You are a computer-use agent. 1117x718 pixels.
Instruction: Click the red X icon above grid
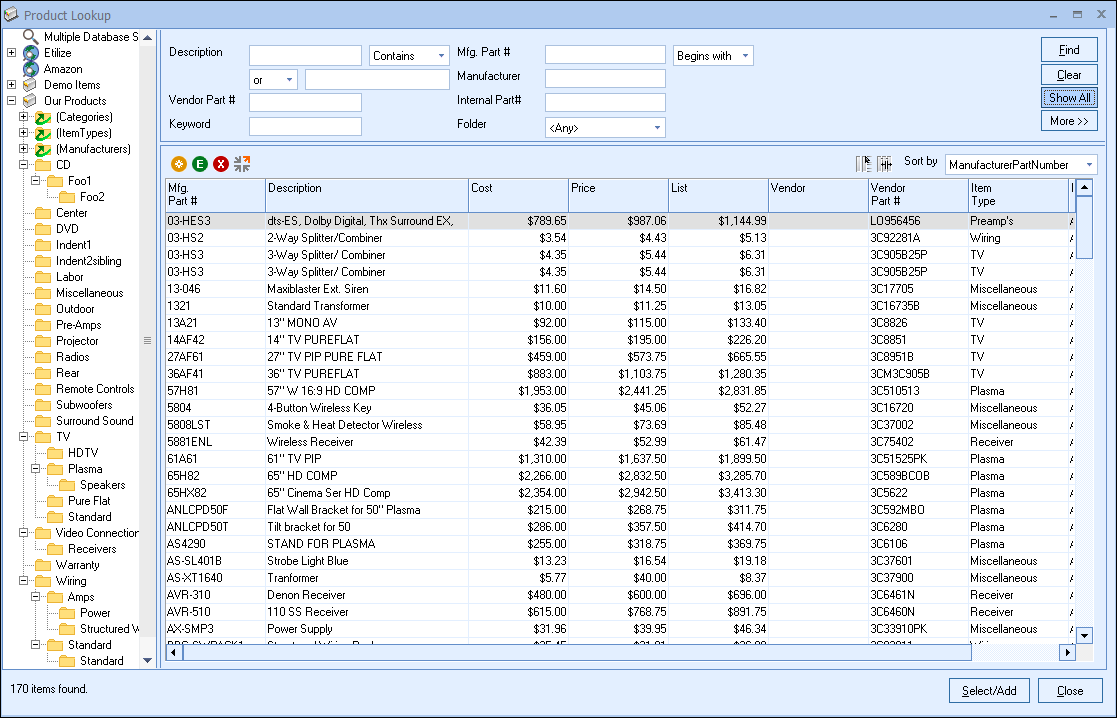pos(221,164)
